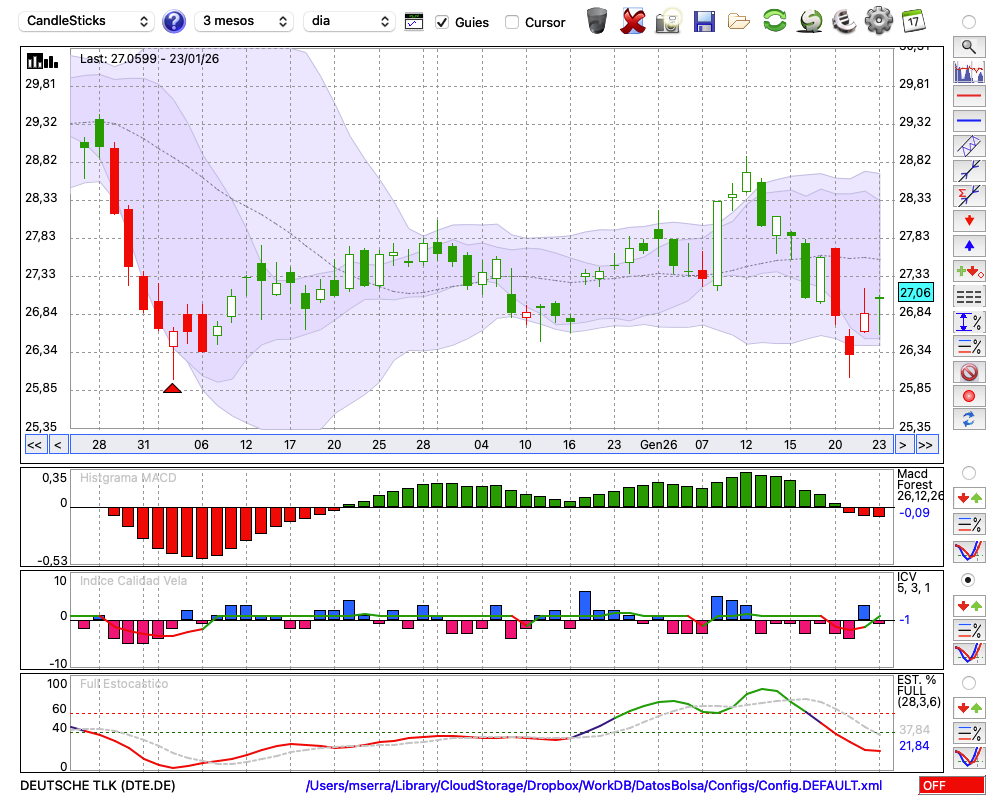Select the radio button above the magnifier
1000x800 pixels.
[x=969, y=22]
